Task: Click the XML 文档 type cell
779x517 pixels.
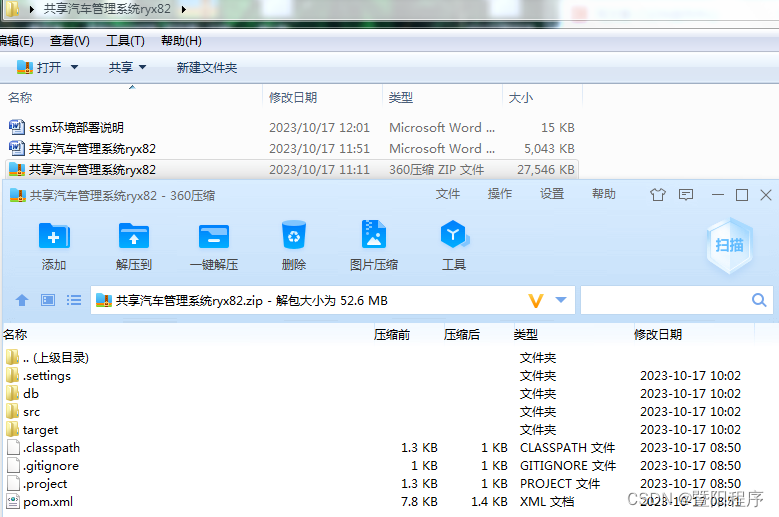Action: [547, 502]
